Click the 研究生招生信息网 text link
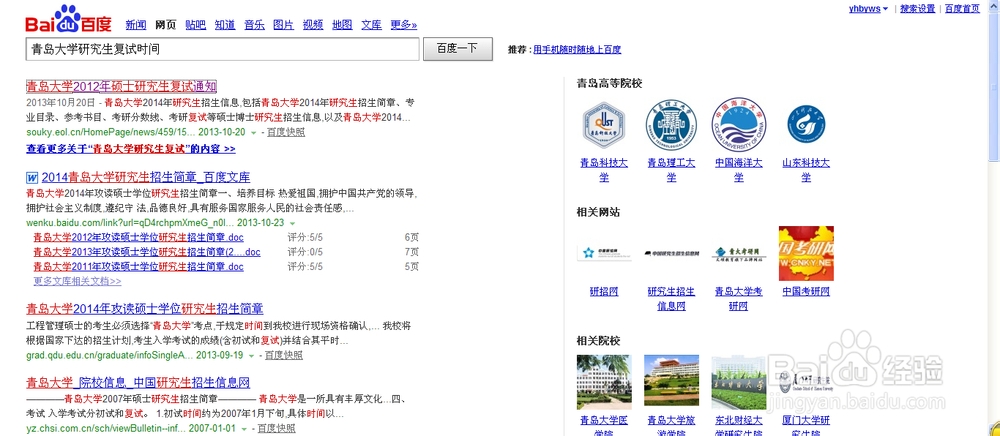 (671, 298)
